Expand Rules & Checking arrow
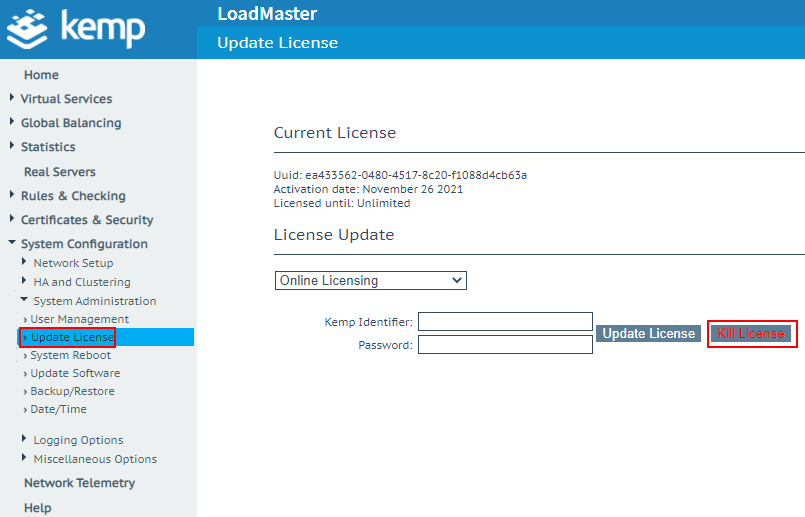Viewport: 805px width, 517px height. coord(12,194)
